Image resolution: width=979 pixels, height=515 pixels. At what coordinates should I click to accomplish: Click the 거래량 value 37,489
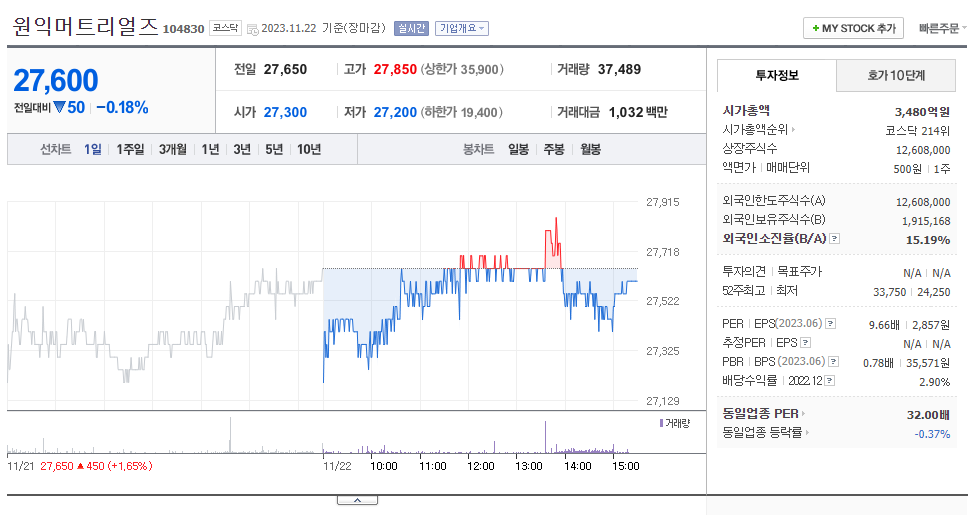619,69
